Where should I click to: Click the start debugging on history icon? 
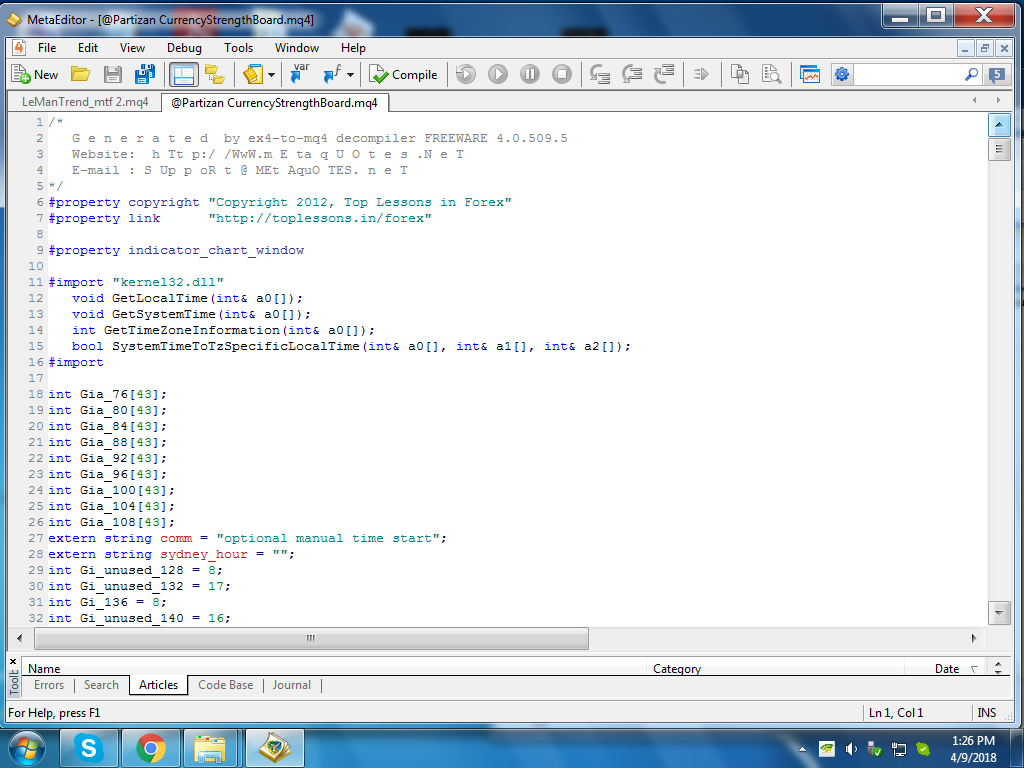pyautogui.click(x=466, y=74)
